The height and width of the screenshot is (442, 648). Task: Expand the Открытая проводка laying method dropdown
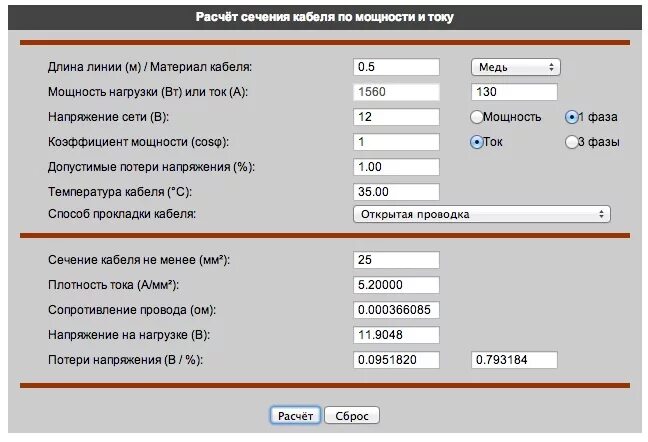click(482, 214)
